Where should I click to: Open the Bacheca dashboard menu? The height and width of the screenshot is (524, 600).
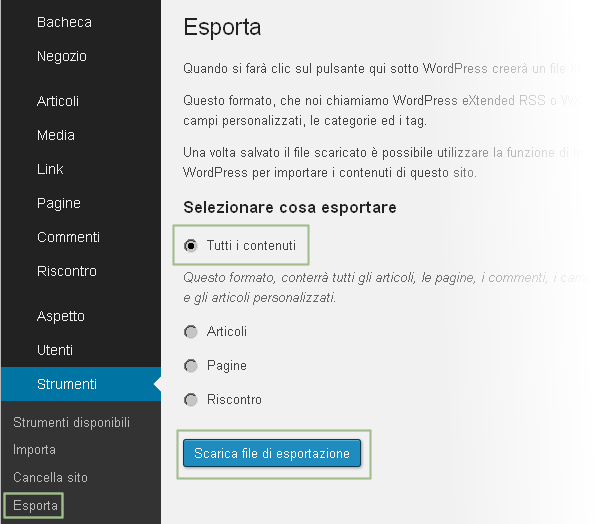64,22
